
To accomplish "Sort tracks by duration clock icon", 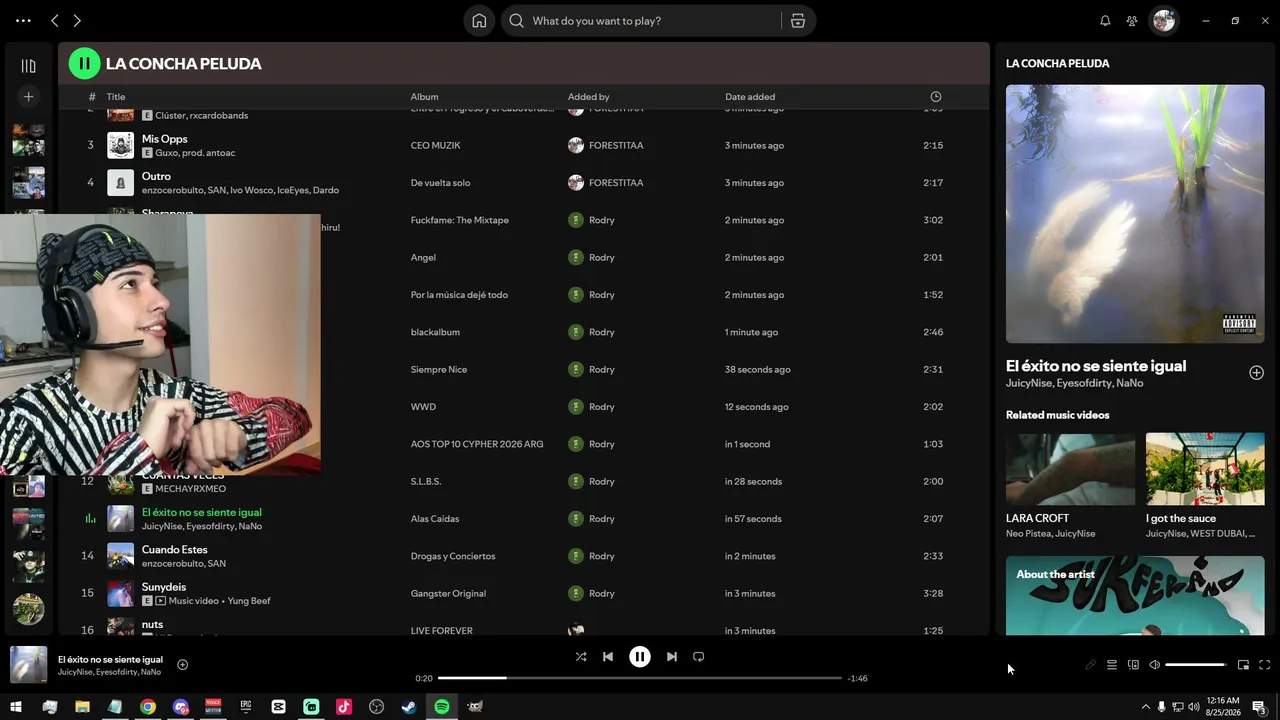I will (936, 97).
